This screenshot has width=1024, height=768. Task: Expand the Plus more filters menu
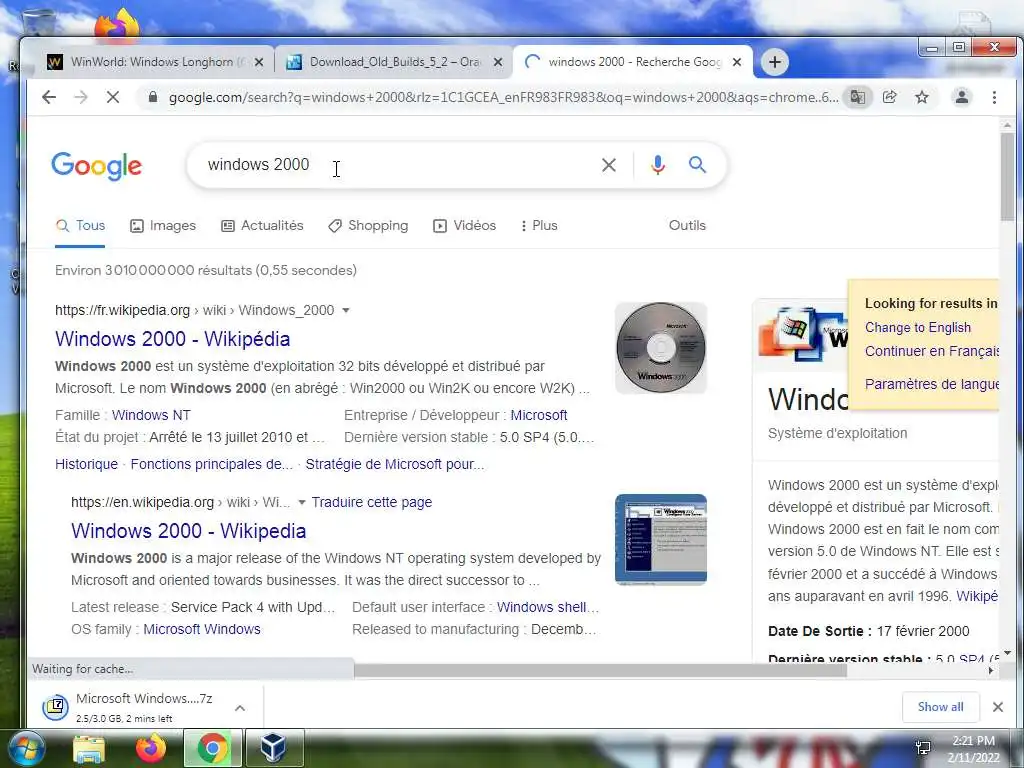(539, 226)
